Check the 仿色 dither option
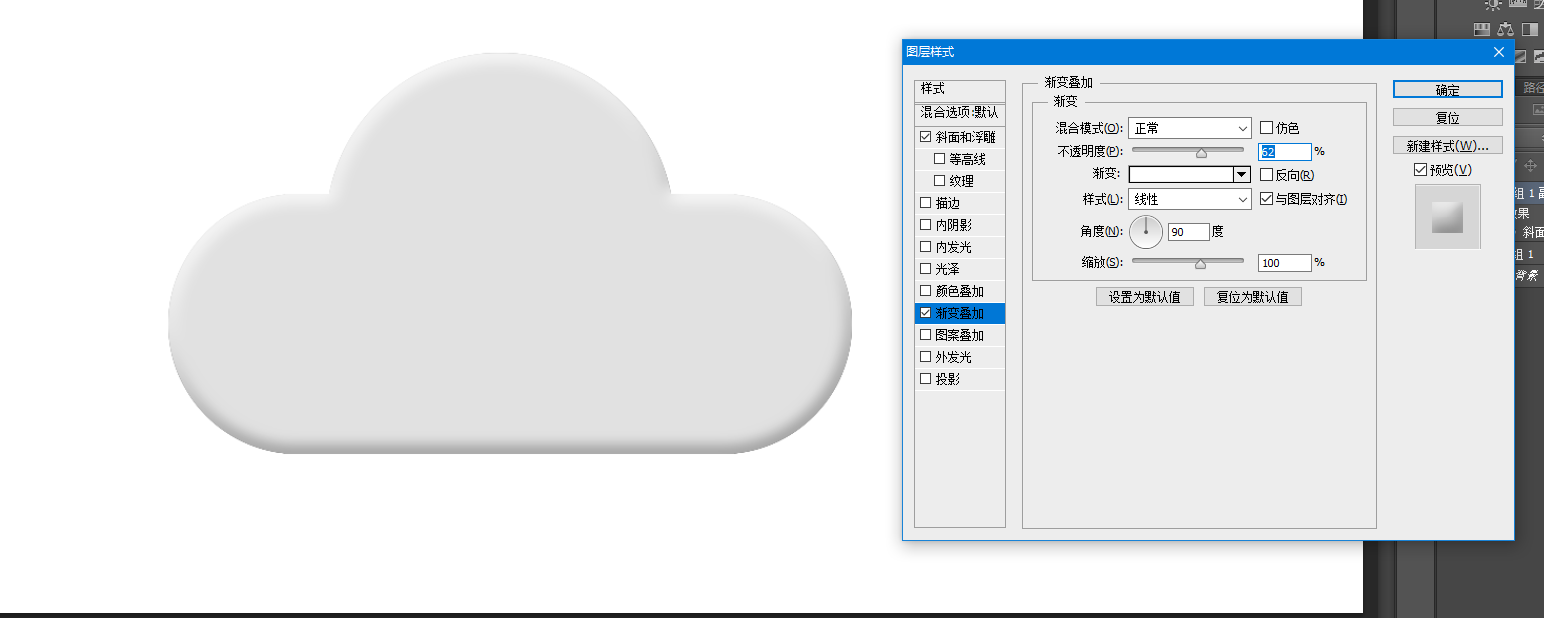Screen dimensions: 1544x618 point(1267,128)
